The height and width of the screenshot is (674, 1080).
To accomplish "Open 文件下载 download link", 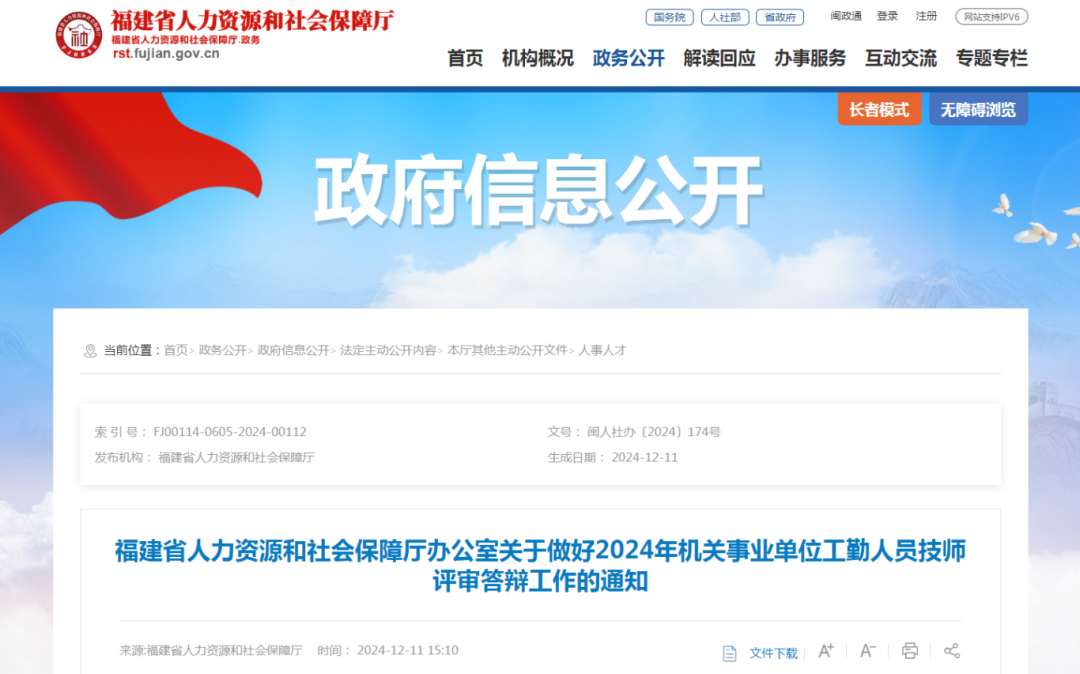I will click(x=773, y=653).
